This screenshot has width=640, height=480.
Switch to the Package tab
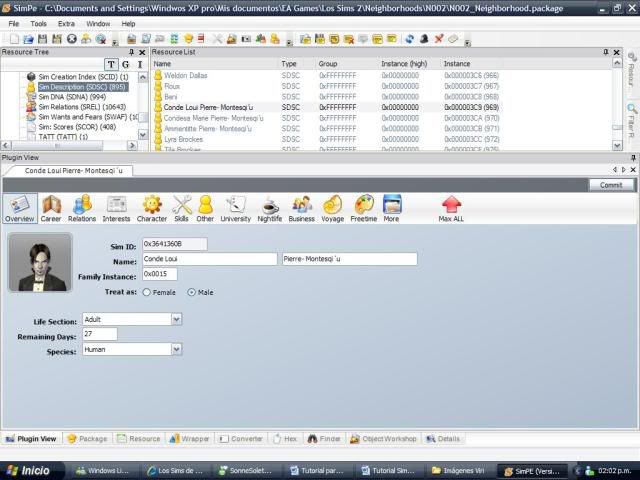(88, 439)
